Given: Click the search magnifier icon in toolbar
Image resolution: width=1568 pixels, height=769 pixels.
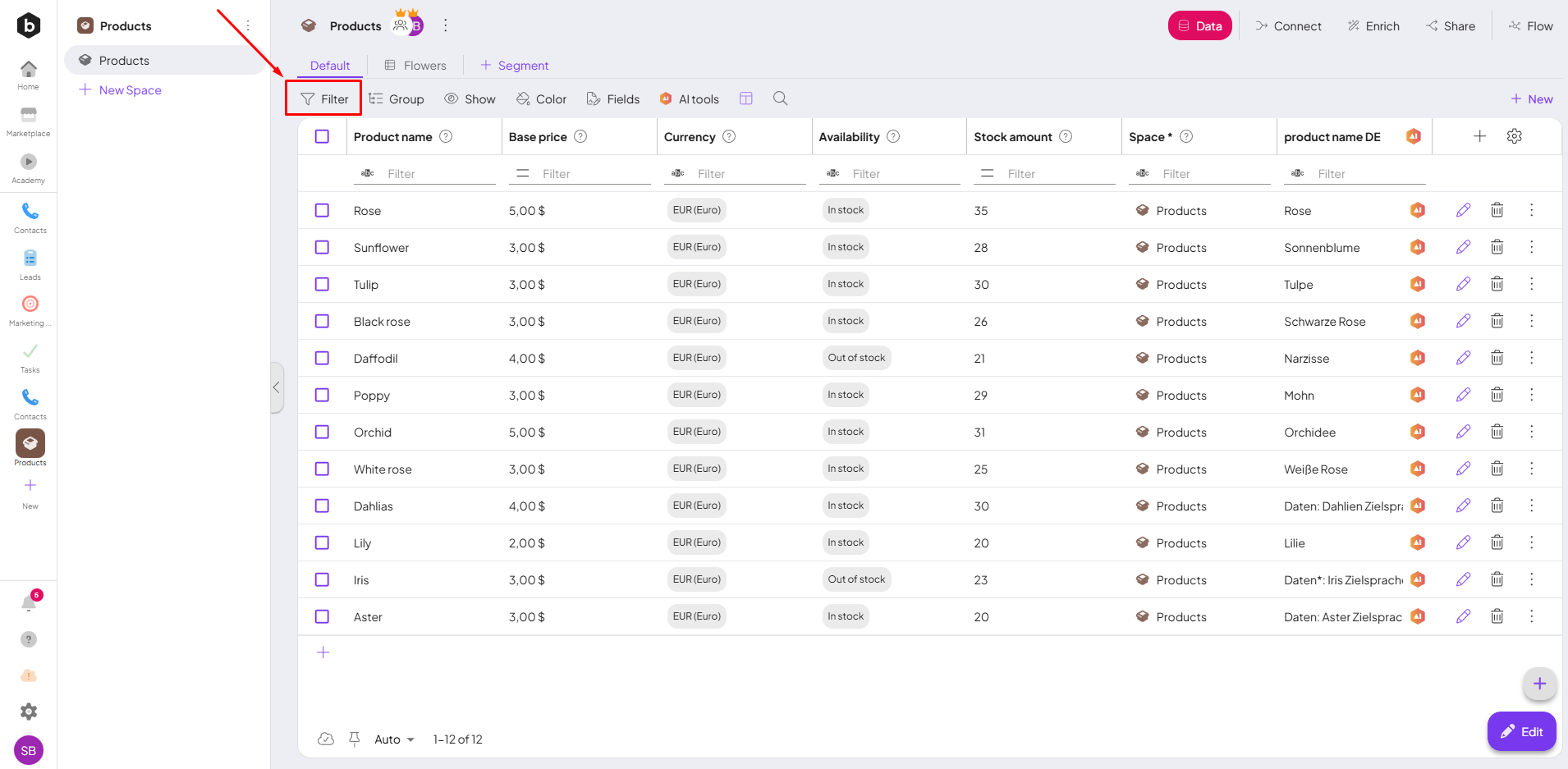Looking at the screenshot, I should (x=780, y=98).
